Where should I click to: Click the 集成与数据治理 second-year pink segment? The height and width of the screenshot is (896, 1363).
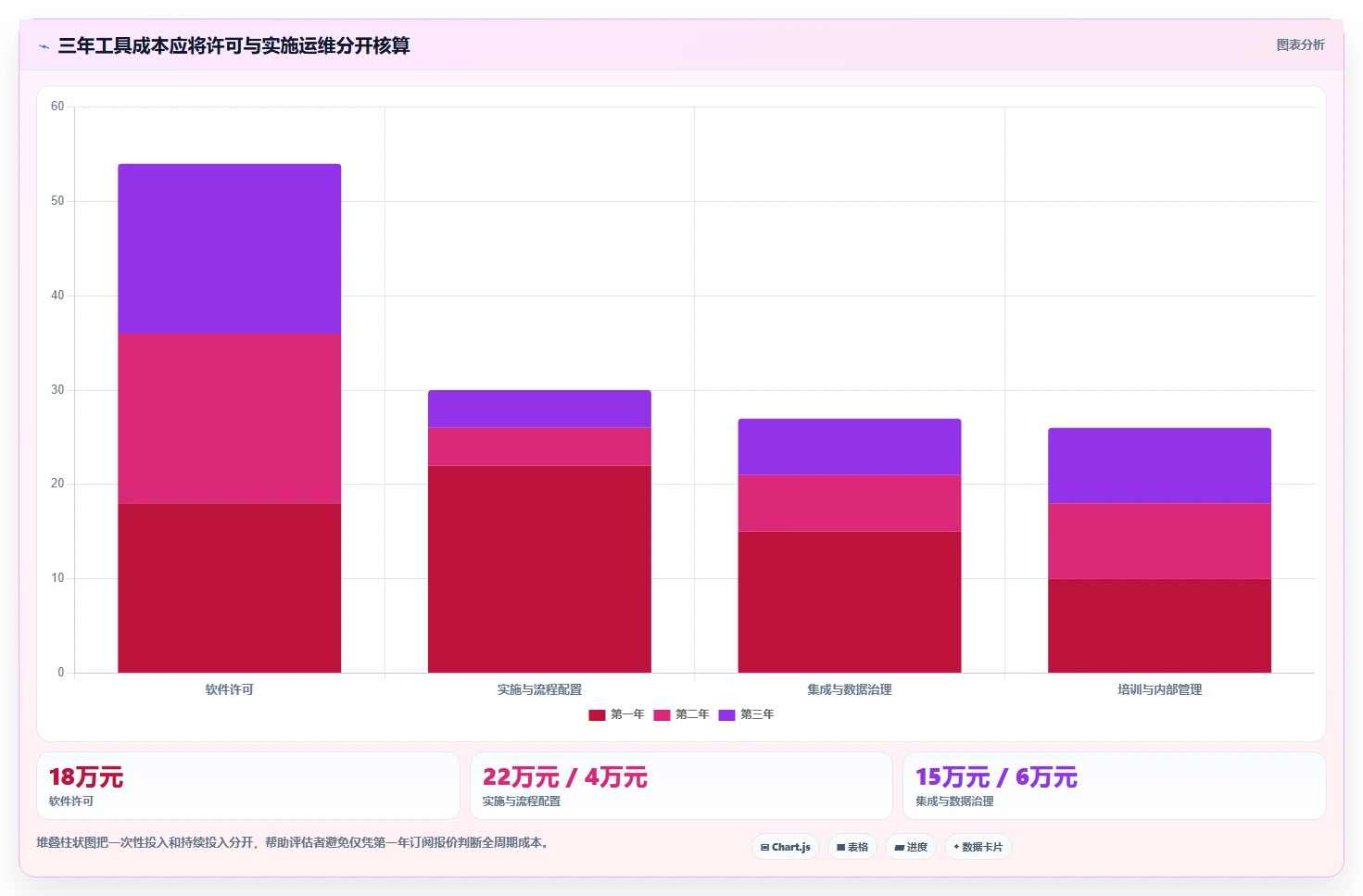[850, 503]
